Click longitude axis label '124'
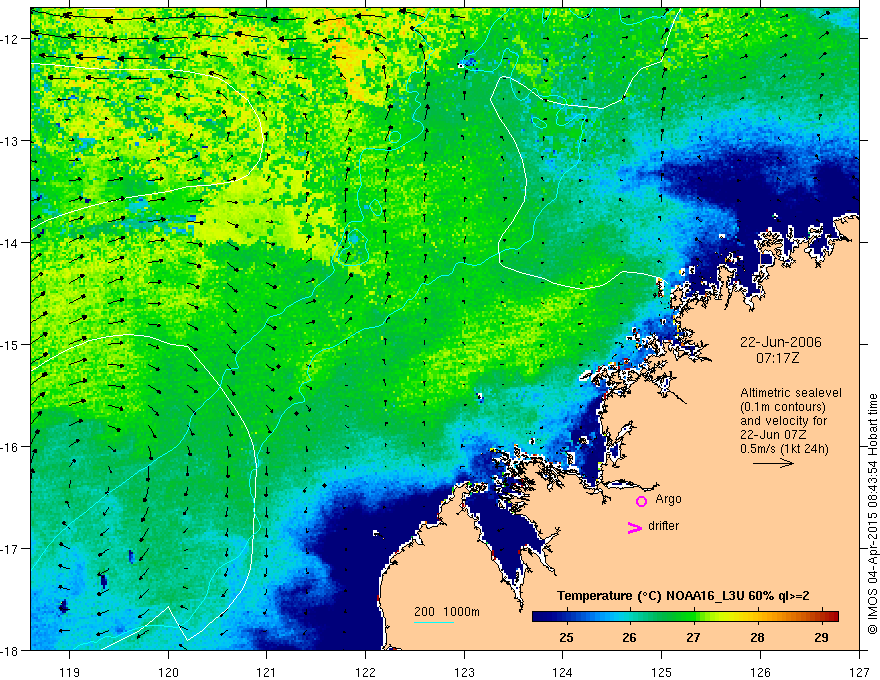The width and height of the screenshot is (880, 680). 563,672
